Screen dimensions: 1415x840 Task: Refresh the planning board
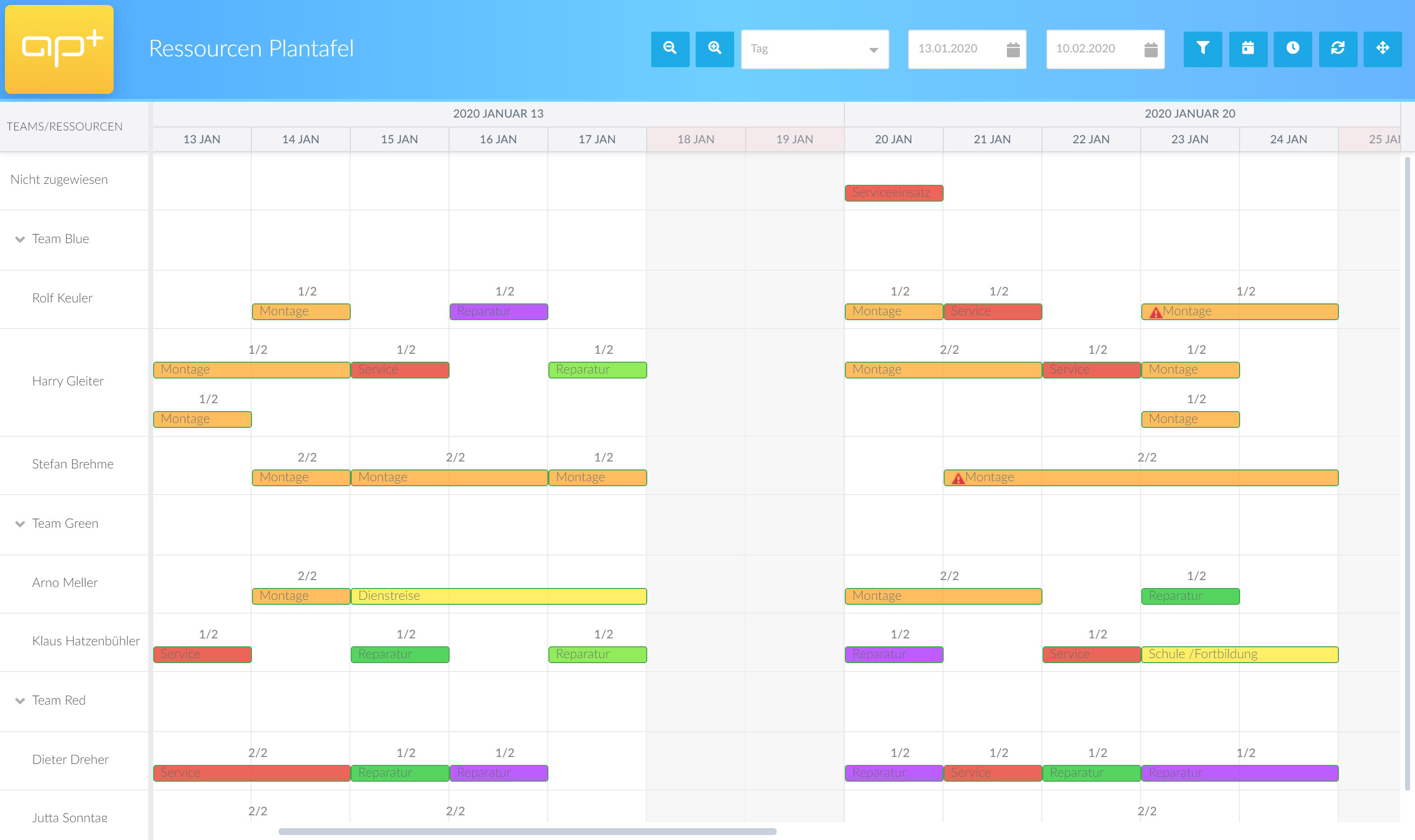[1337, 49]
